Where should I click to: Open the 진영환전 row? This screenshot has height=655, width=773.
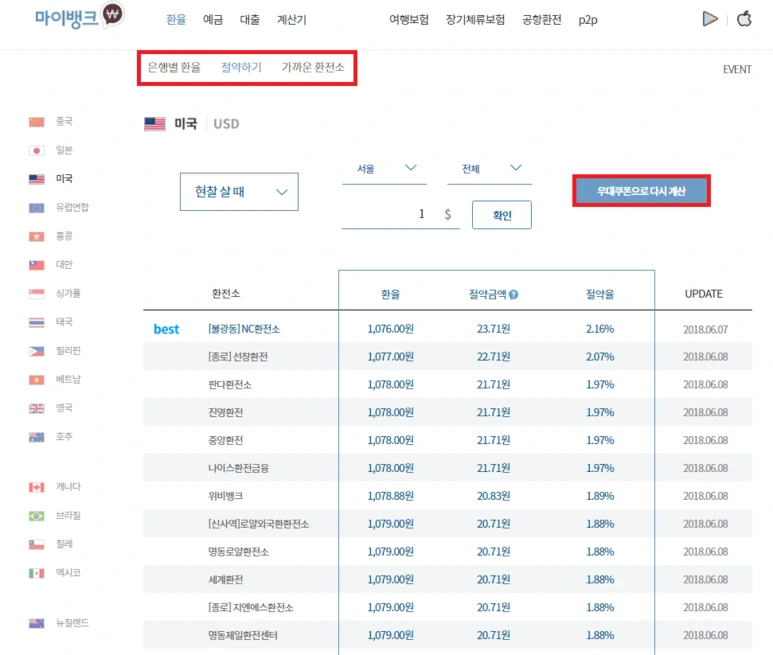pos(448,412)
